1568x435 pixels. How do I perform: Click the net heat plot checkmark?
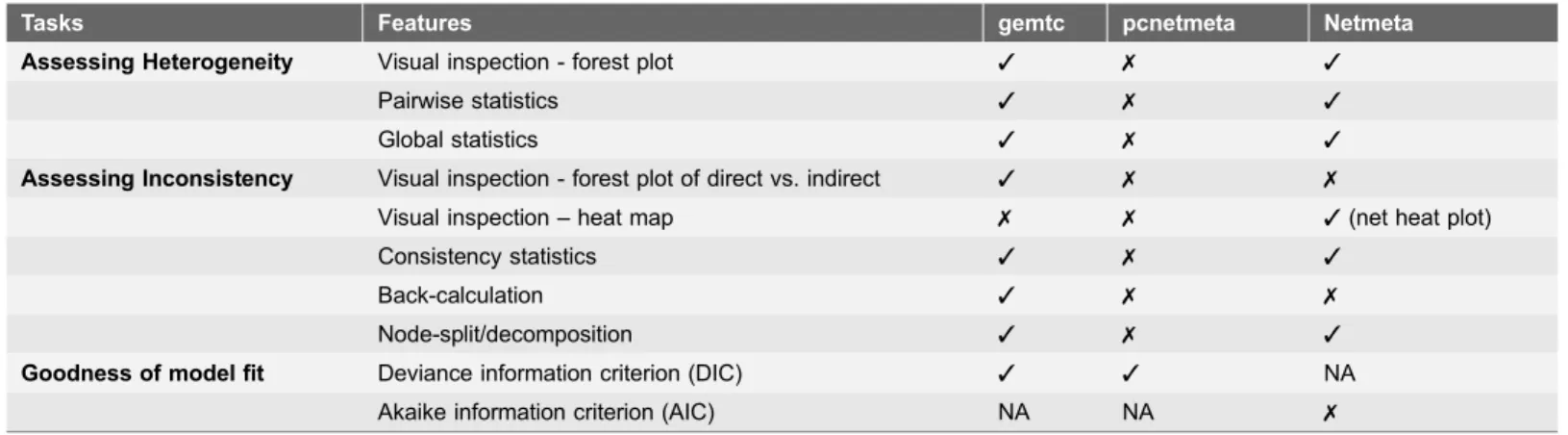[x=1332, y=218]
